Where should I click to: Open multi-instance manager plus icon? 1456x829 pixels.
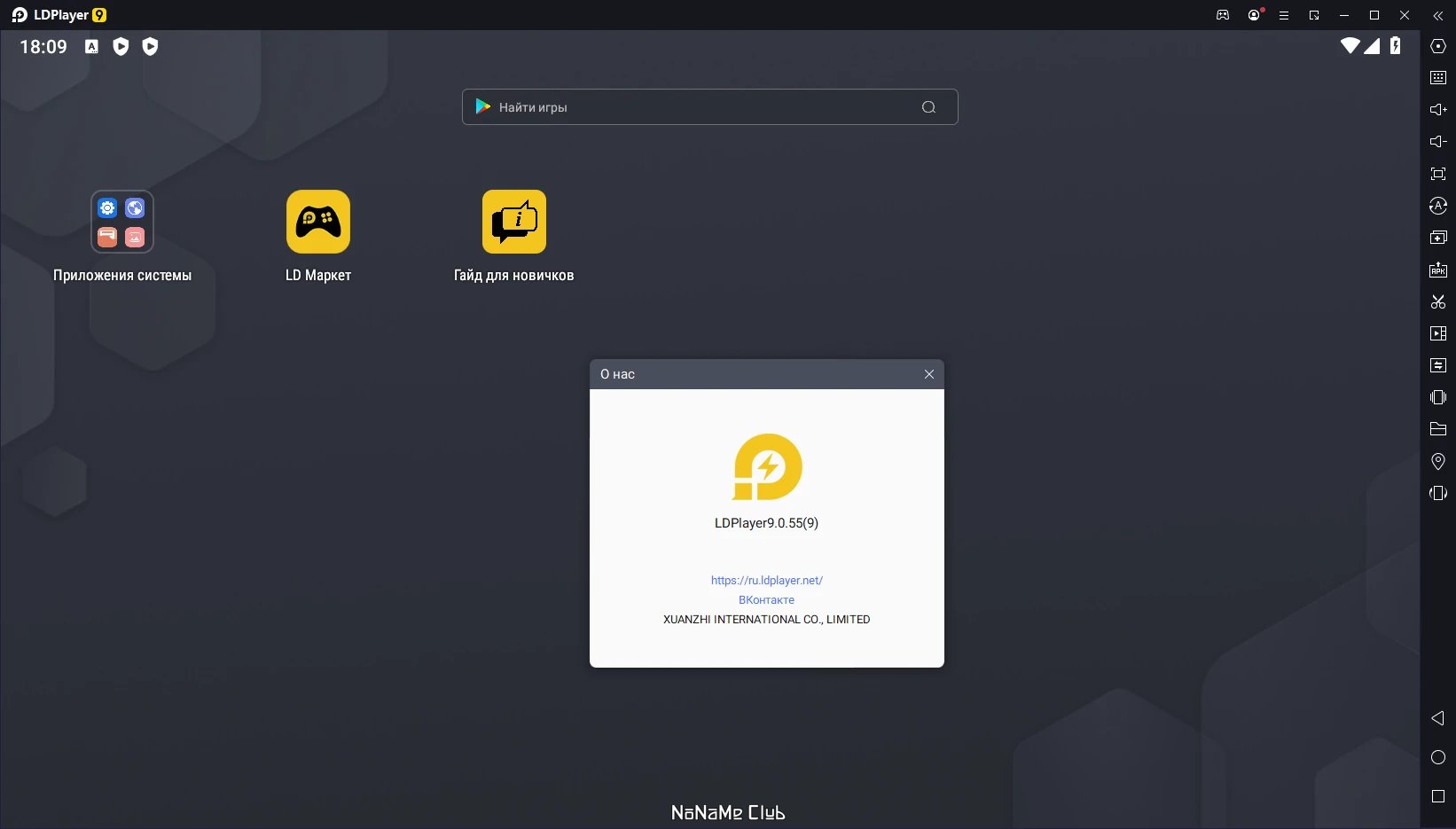tap(1438, 238)
